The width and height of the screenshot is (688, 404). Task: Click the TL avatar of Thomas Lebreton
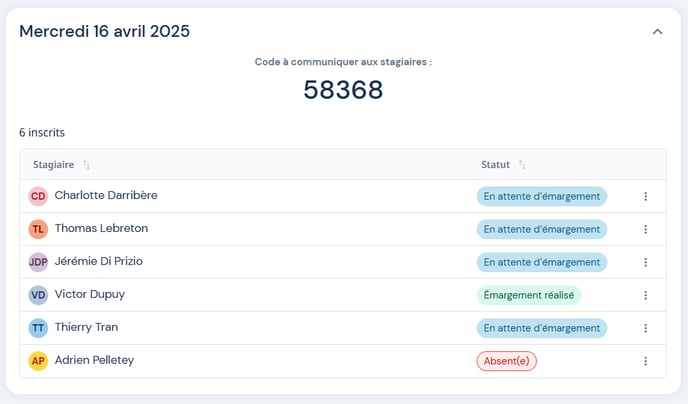38,229
